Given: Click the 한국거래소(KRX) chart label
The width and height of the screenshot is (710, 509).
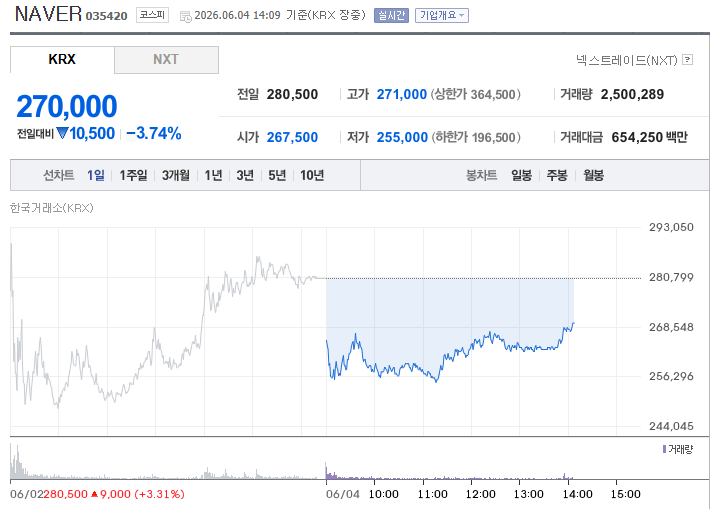Looking at the screenshot, I should coord(52,208).
